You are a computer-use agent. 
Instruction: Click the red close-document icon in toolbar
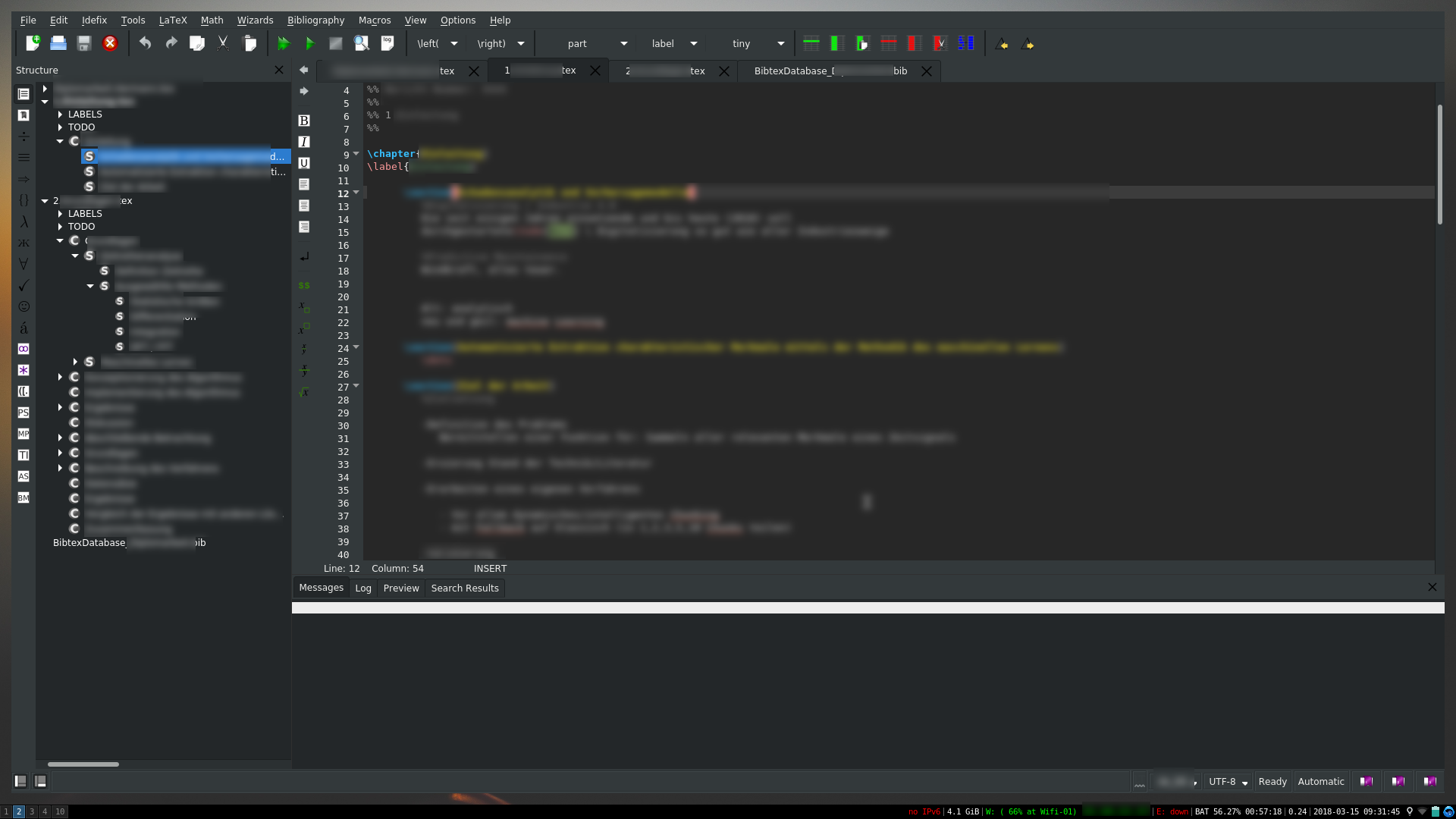[x=110, y=44]
